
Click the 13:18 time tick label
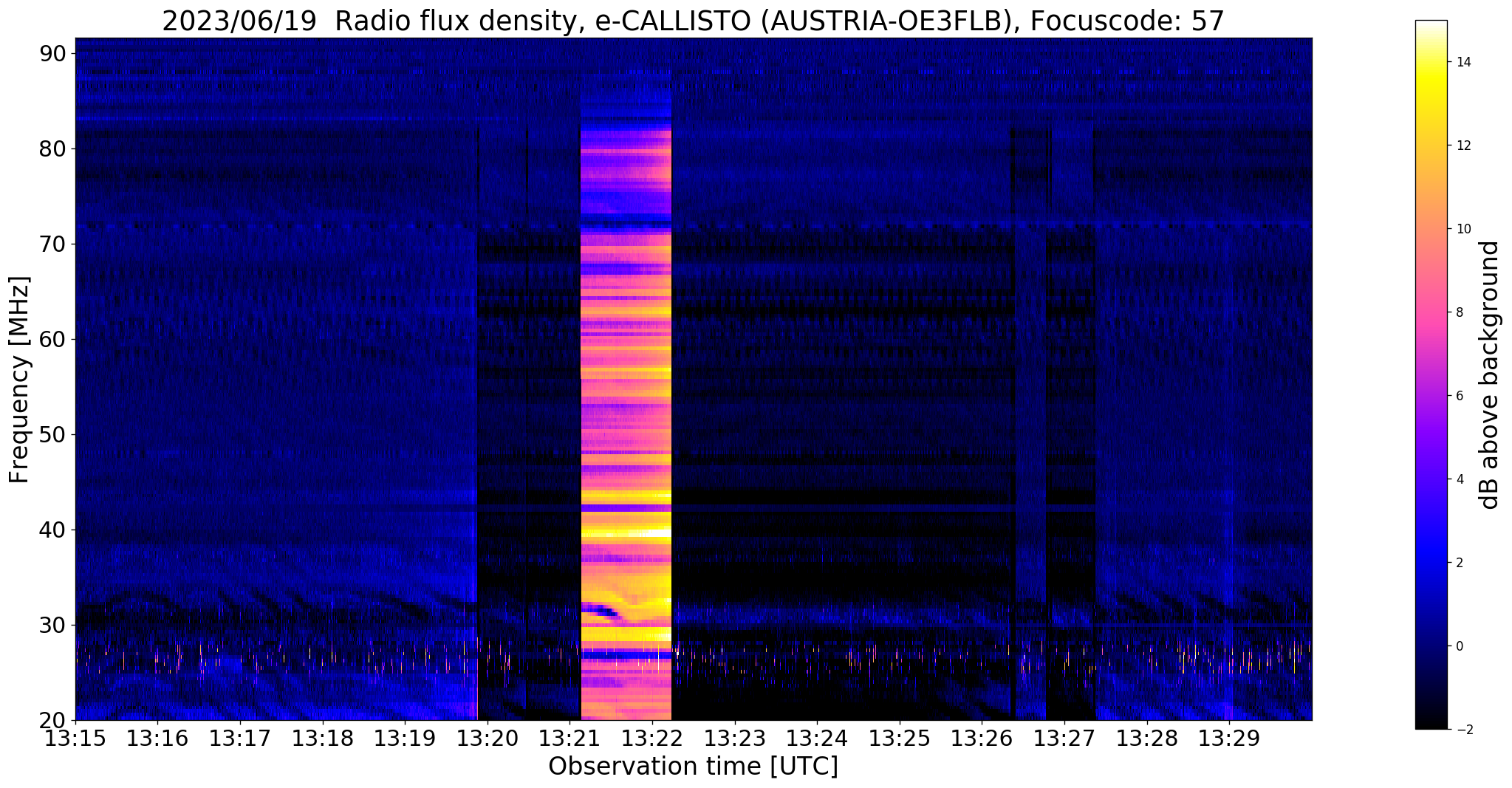pyautogui.click(x=323, y=739)
